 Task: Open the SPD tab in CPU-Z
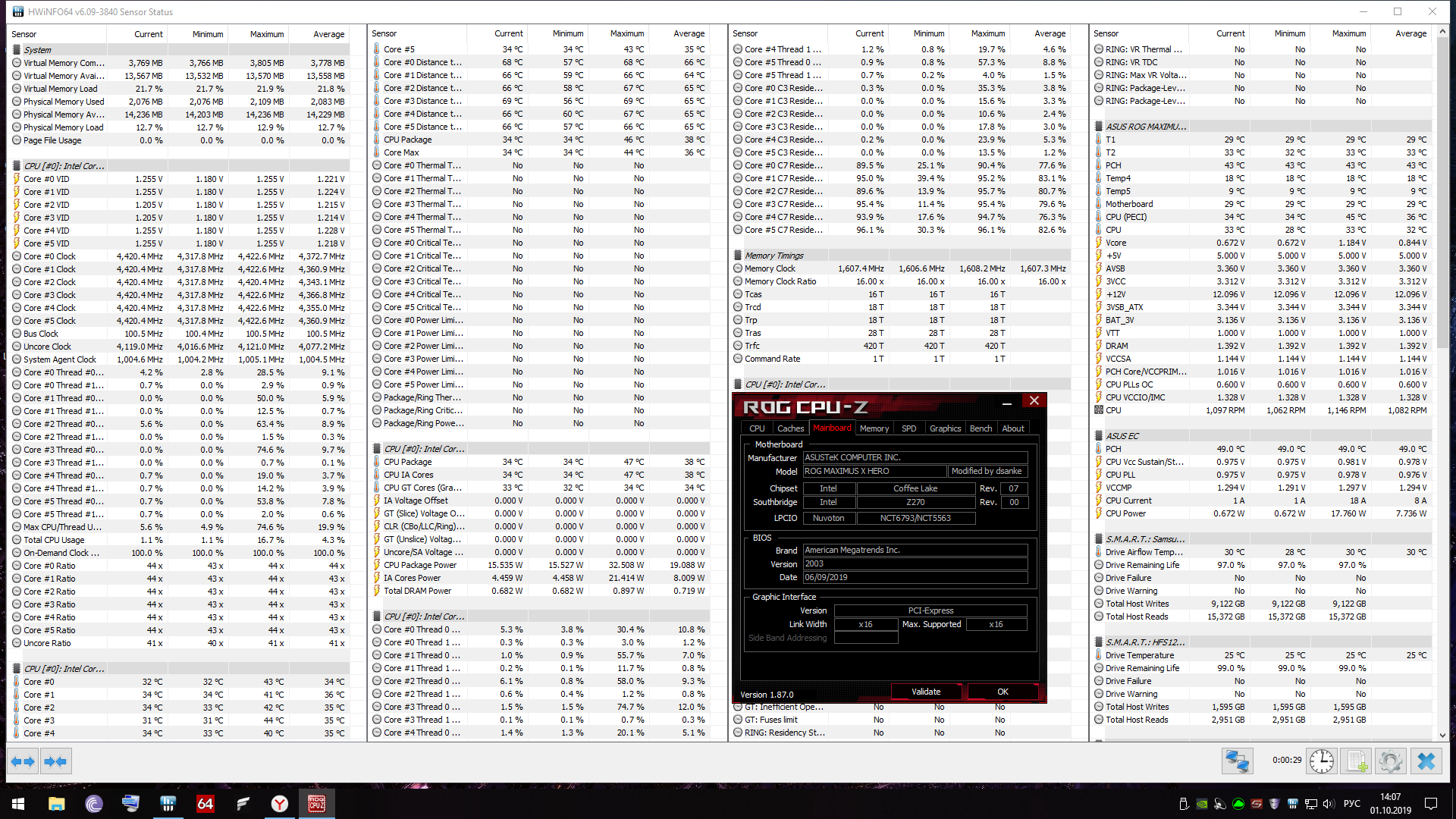click(x=908, y=428)
